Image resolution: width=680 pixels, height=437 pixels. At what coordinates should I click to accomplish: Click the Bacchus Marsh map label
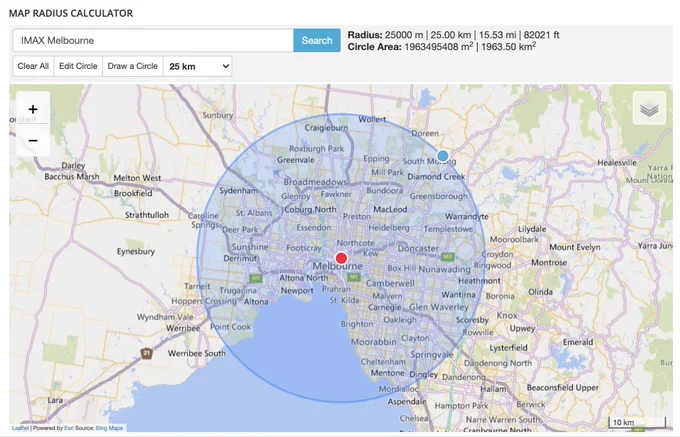72,176
